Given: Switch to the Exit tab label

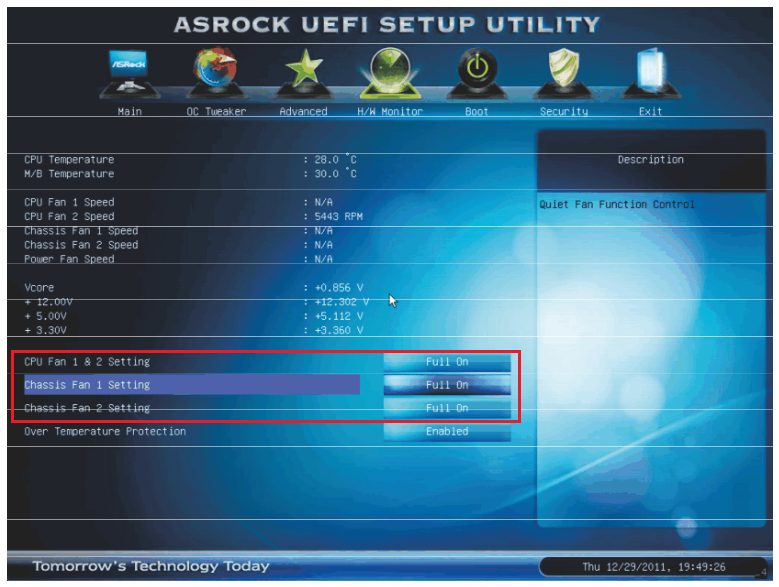Looking at the screenshot, I should (x=650, y=112).
